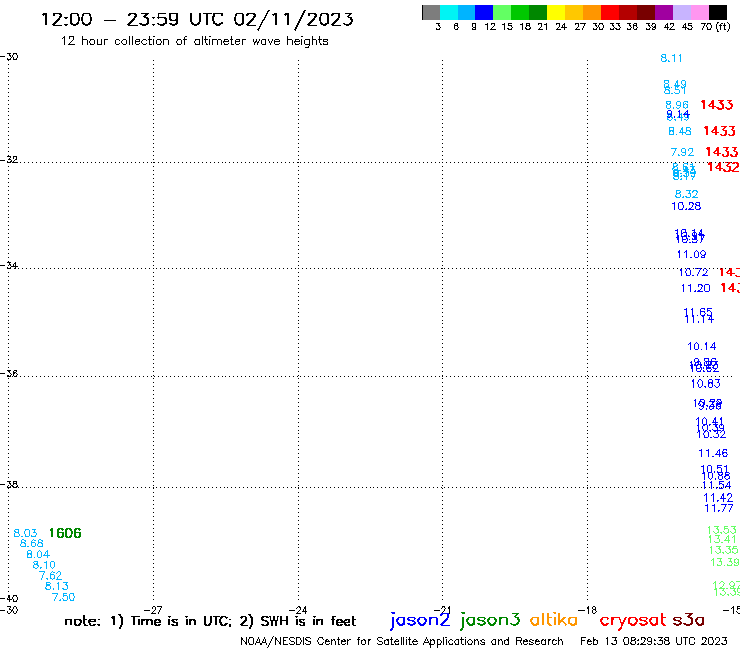This screenshot has height=650, width=740.
Task: Select the altika legend label
Action: coord(554,620)
